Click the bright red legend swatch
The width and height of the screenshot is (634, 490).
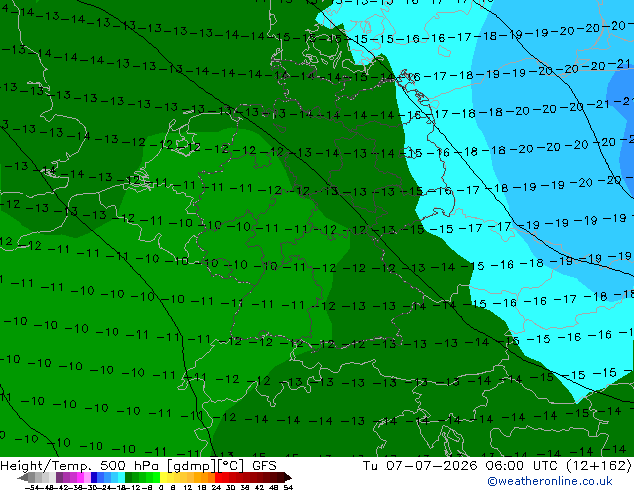click(x=218, y=477)
